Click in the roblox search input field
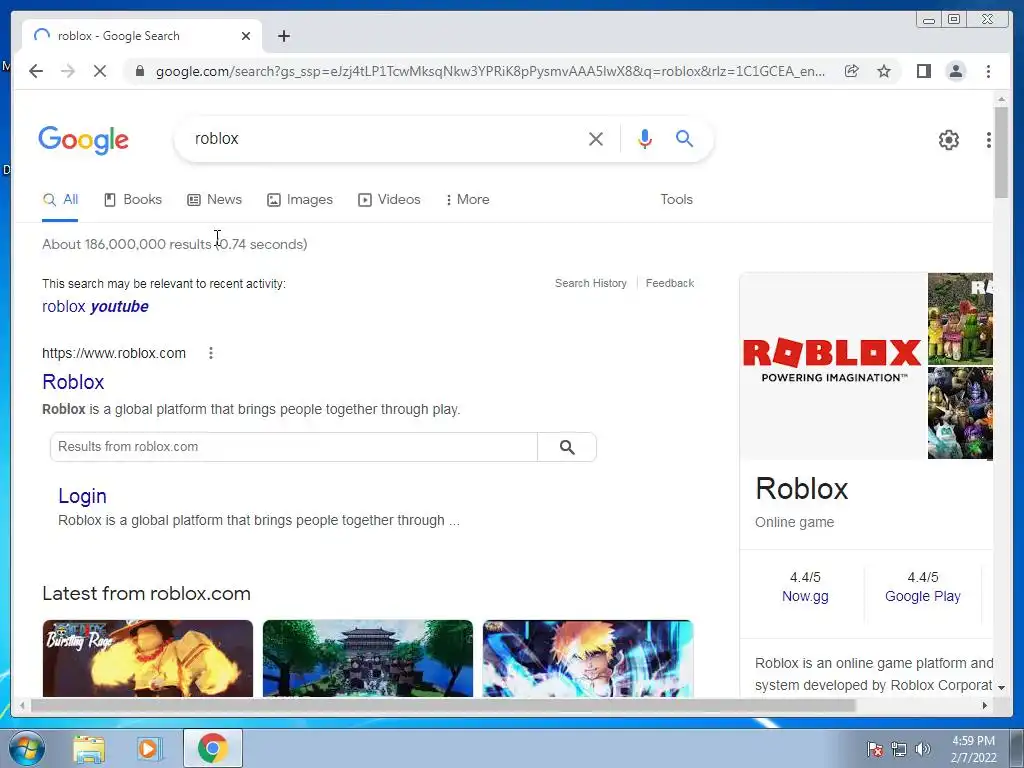Viewport: 1024px width, 768px height. (385, 138)
